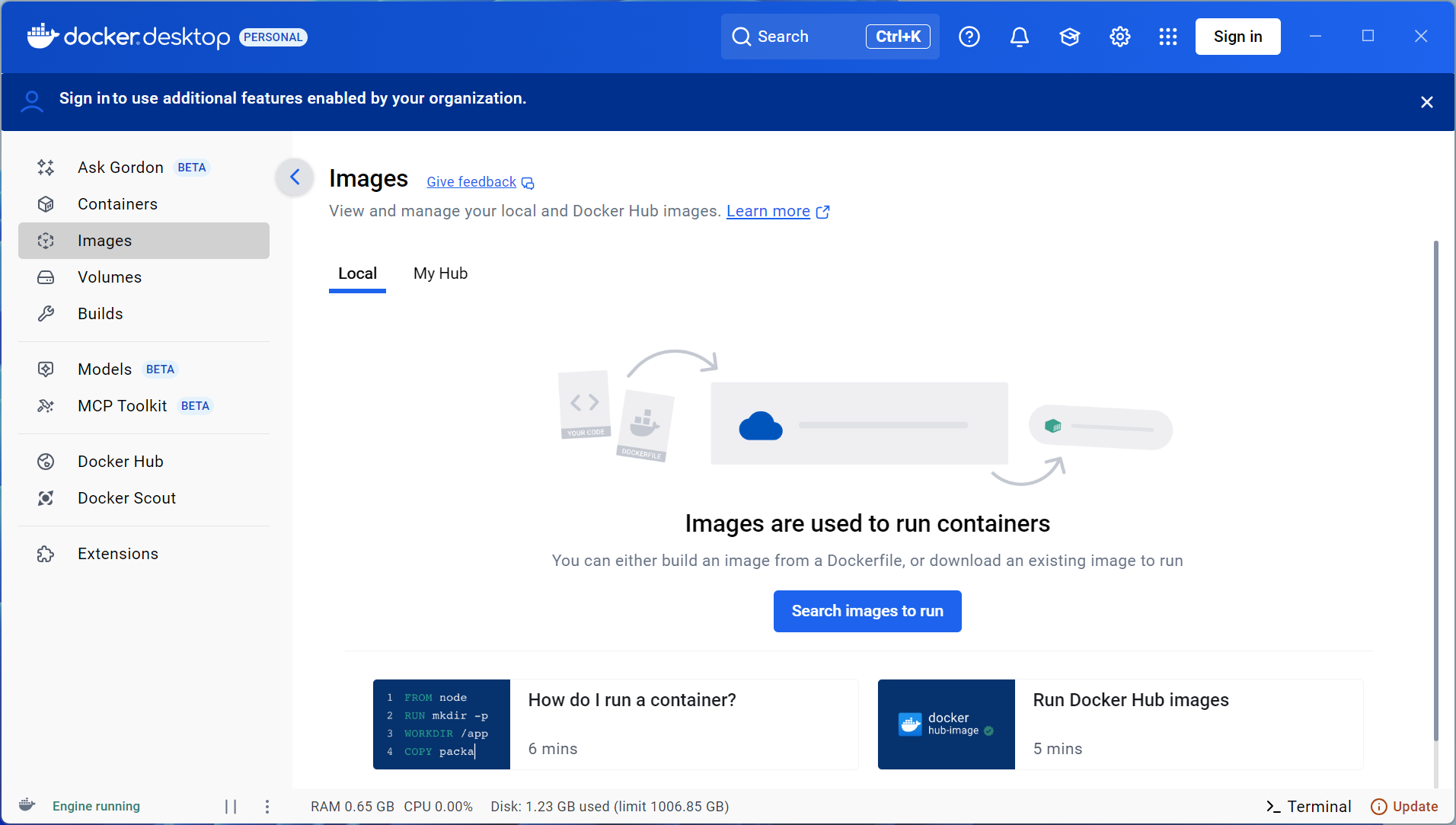Click the PERSONAL plan badge
The width and height of the screenshot is (1456, 825).
(273, 37)
